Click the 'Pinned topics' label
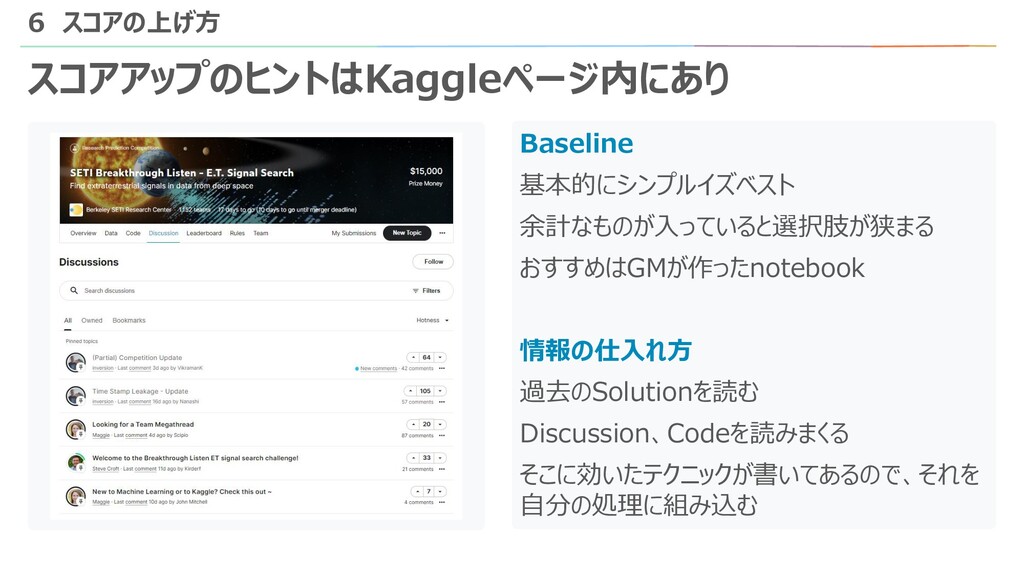 point(82,342)
